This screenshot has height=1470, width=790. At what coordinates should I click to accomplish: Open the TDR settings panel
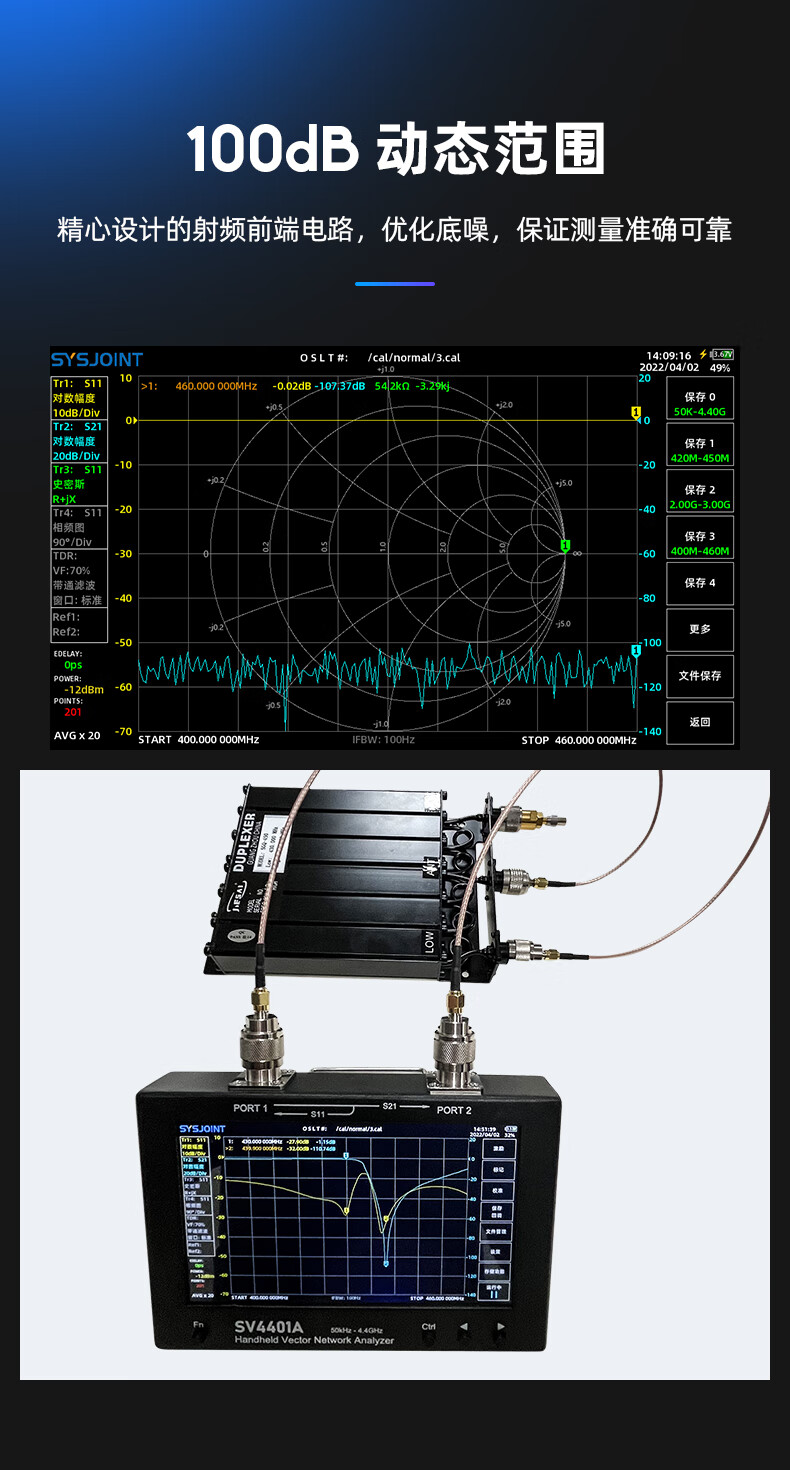point(77,578)
